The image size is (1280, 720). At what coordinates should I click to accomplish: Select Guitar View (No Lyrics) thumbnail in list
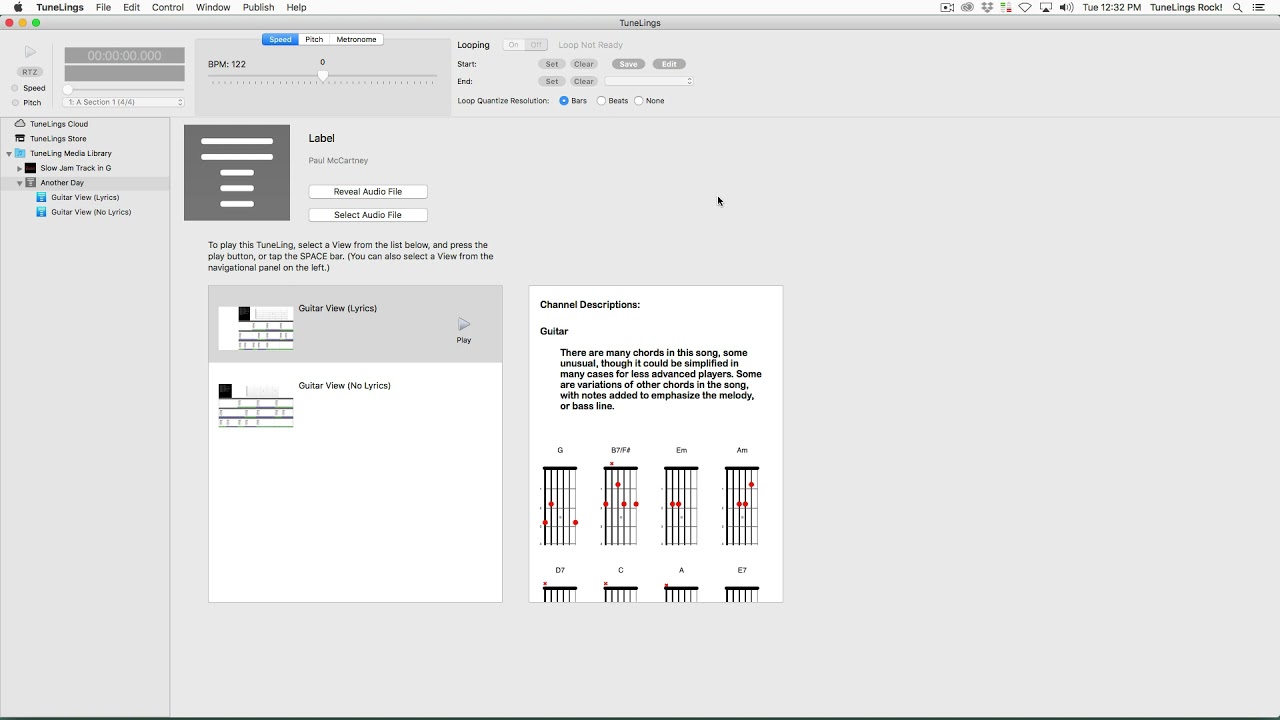[x=256, y=405]
